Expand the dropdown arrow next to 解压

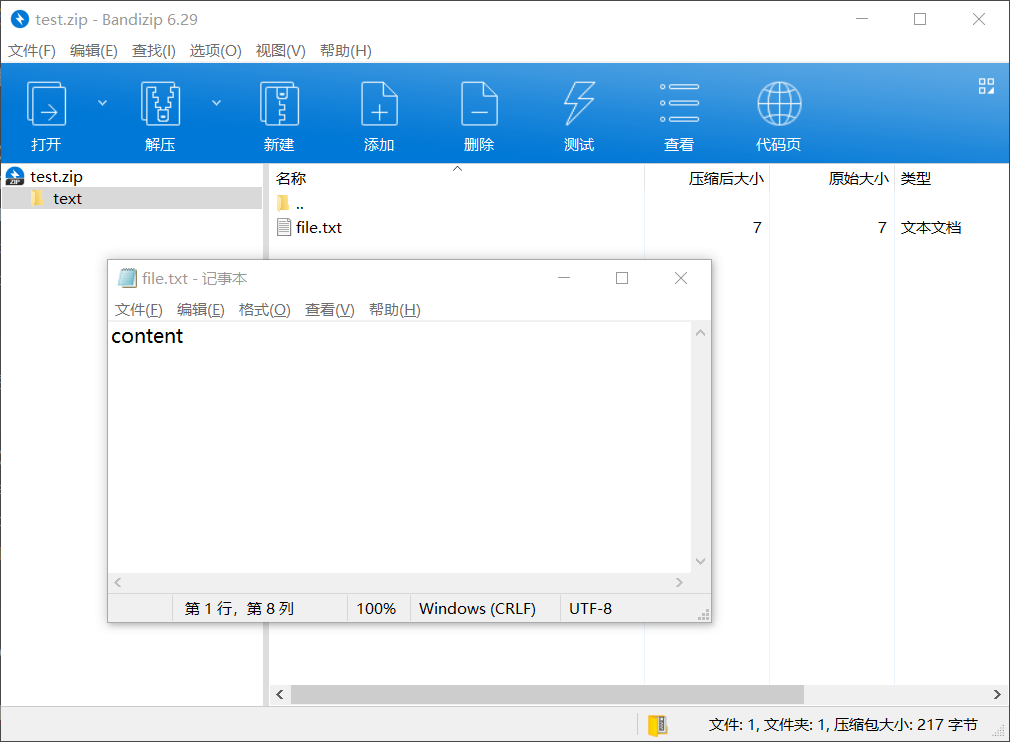tap(216, 103)
